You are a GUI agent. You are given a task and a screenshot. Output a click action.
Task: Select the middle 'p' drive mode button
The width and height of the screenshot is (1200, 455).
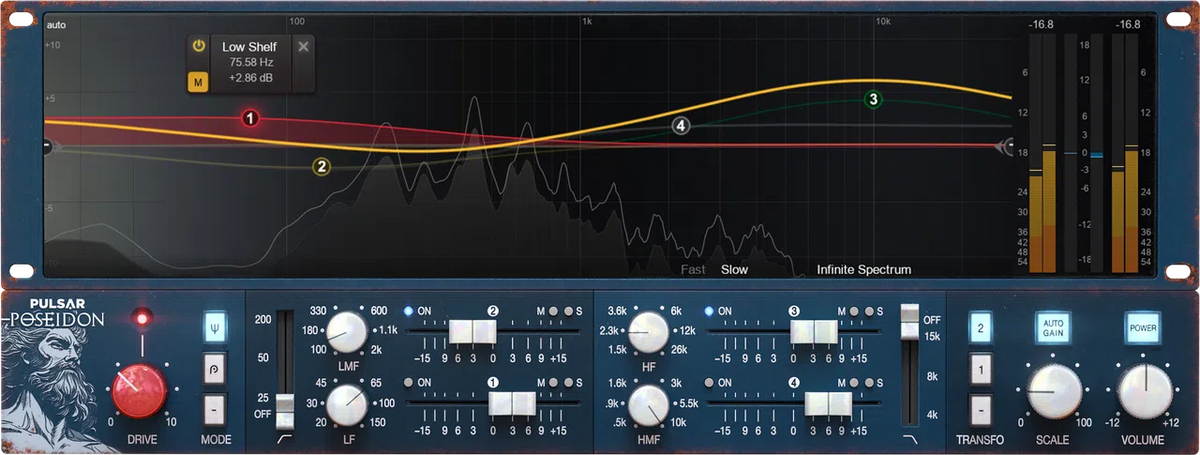click(215, 367)
